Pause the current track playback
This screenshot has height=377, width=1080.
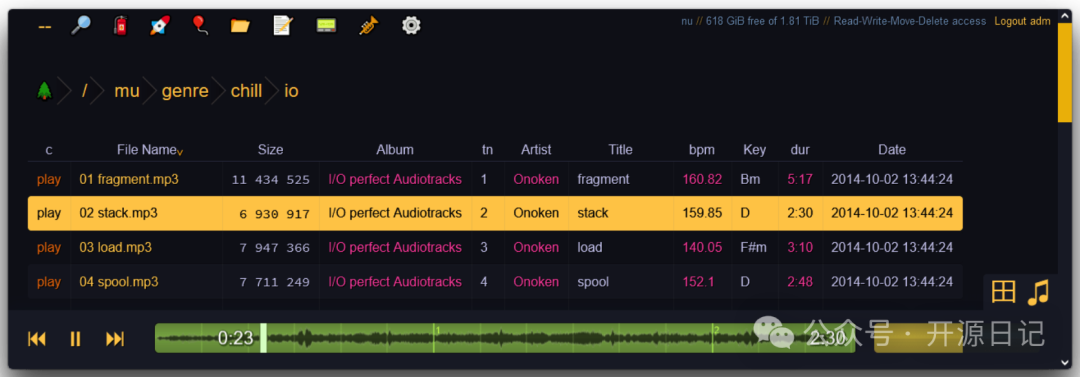click(76, 338)
